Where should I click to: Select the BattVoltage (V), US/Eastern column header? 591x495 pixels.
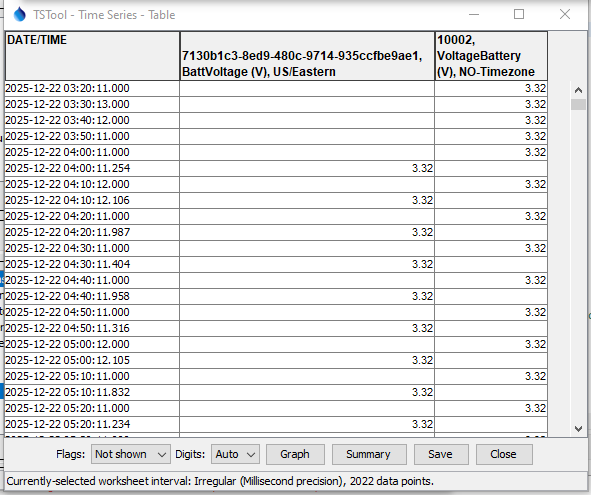[x=307, y=56]
